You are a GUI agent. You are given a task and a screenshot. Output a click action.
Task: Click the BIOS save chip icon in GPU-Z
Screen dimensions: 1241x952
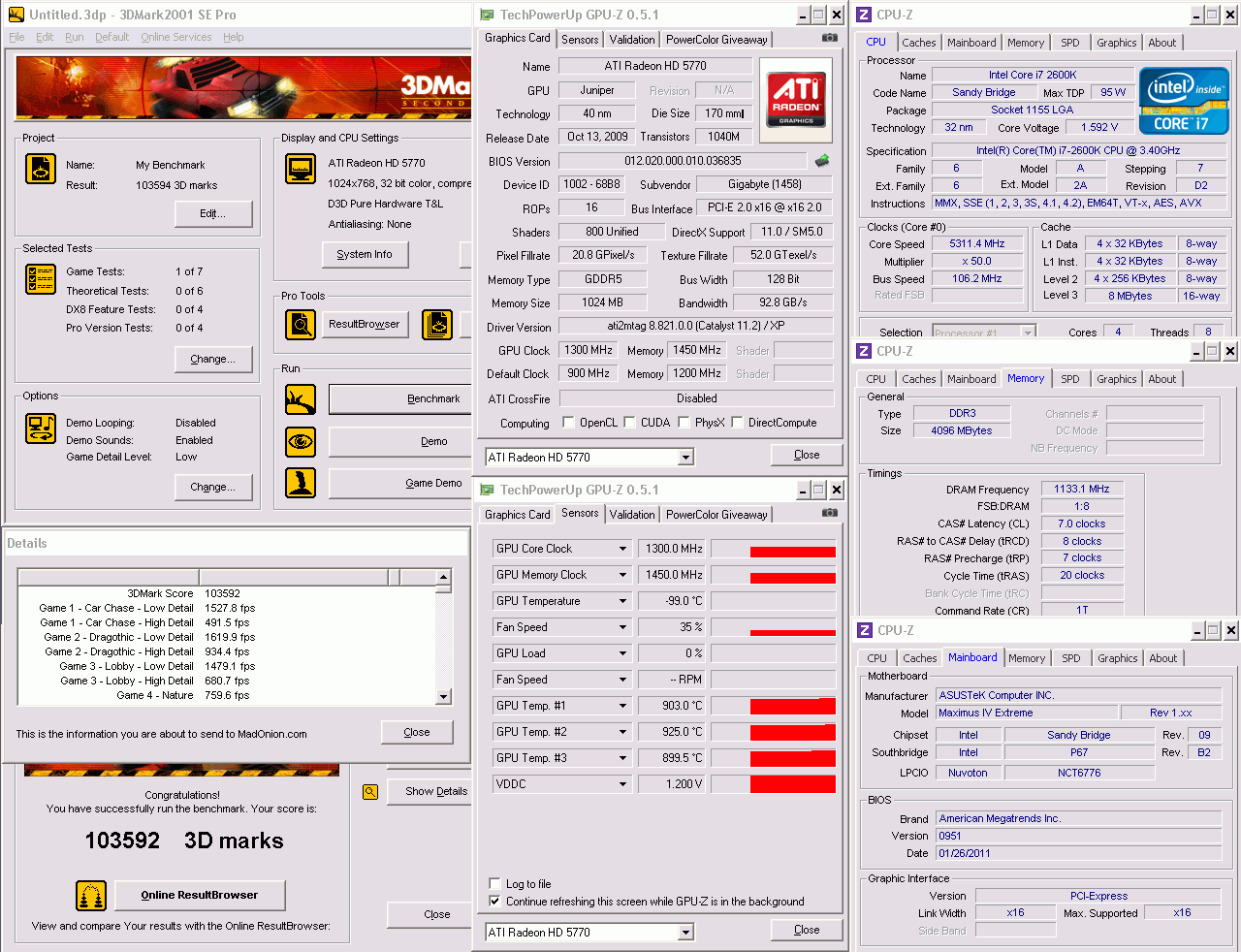coord(822,161)
